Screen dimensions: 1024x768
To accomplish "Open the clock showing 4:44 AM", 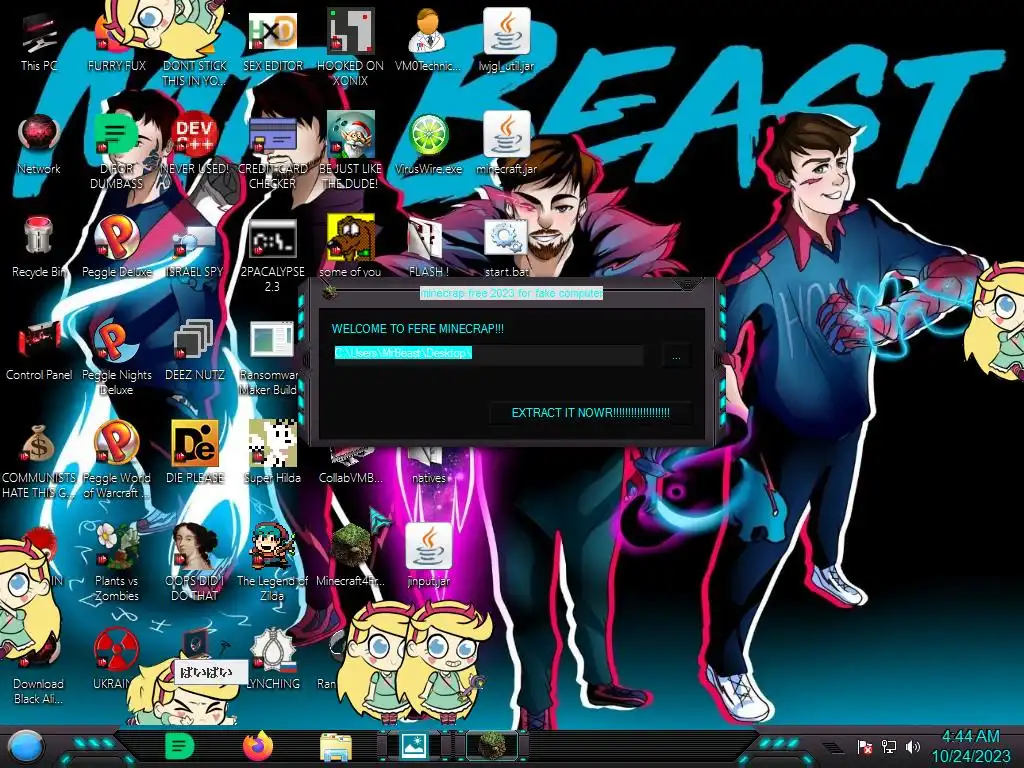I will [x=970, y=746].
